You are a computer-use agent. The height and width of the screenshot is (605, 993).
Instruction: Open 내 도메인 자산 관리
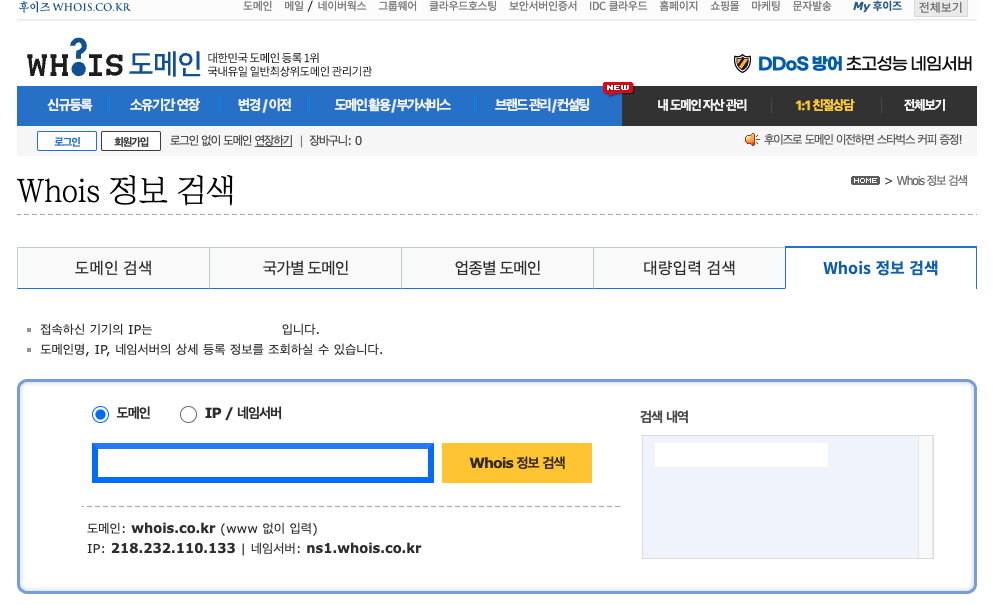[702, 105]
